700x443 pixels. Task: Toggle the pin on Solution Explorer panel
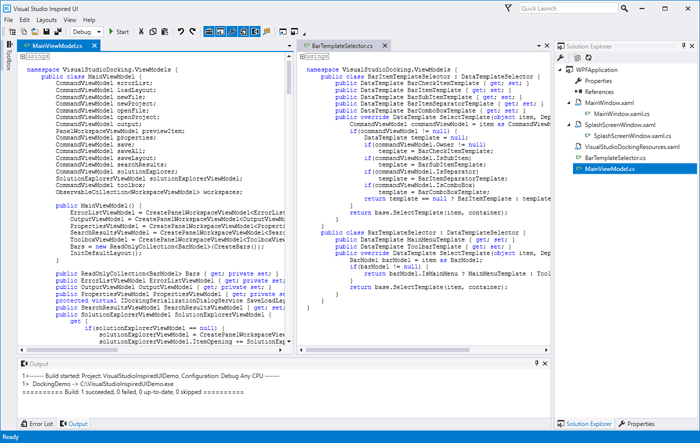click(x=682, y=46)
